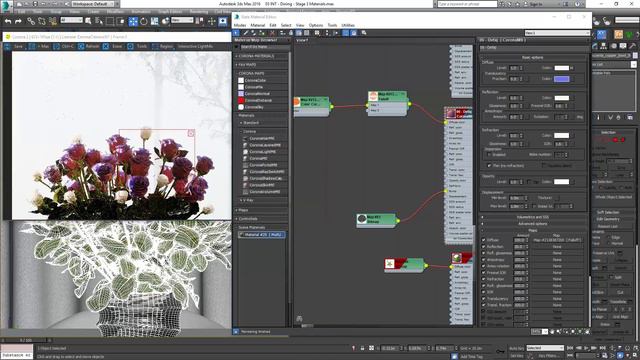Viewport: 640px width, 360px height.
Task: Enable Caustics (slow) checkbox
Action: tap(544, 166)
